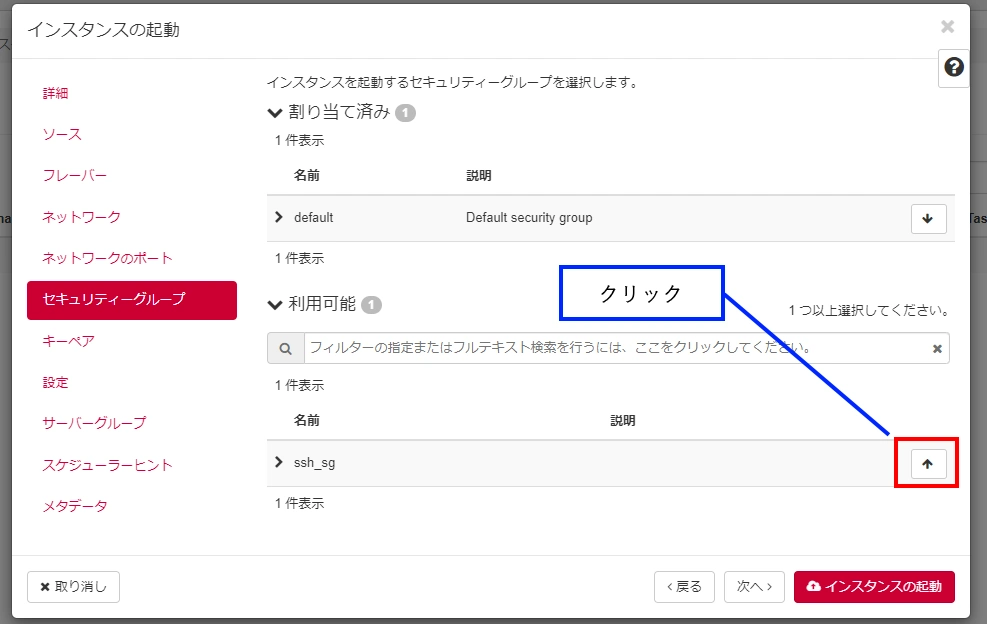Image resolution: width=987 pixels, height=624 pixels.
Task: Open the キーペア tab
Action: point(69,341)
